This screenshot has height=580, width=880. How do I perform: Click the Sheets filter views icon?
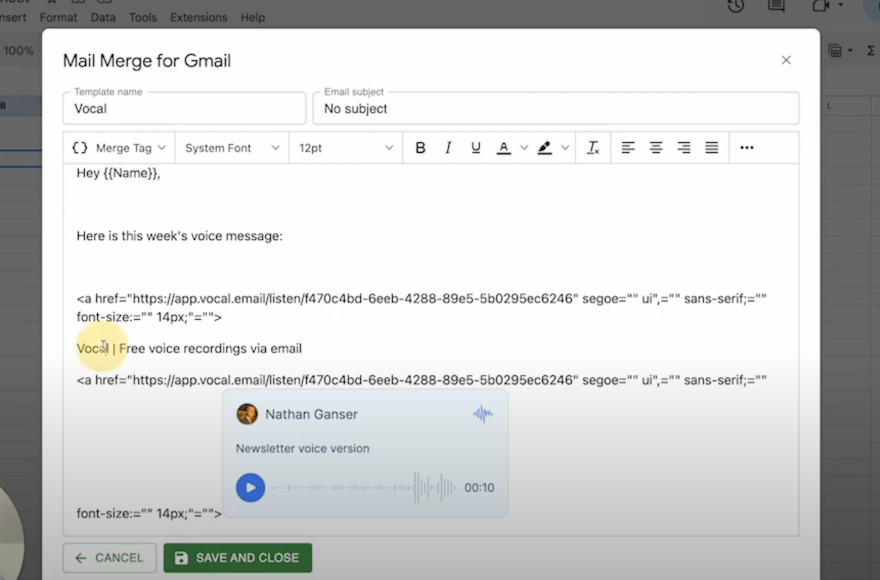click(836, 51)
